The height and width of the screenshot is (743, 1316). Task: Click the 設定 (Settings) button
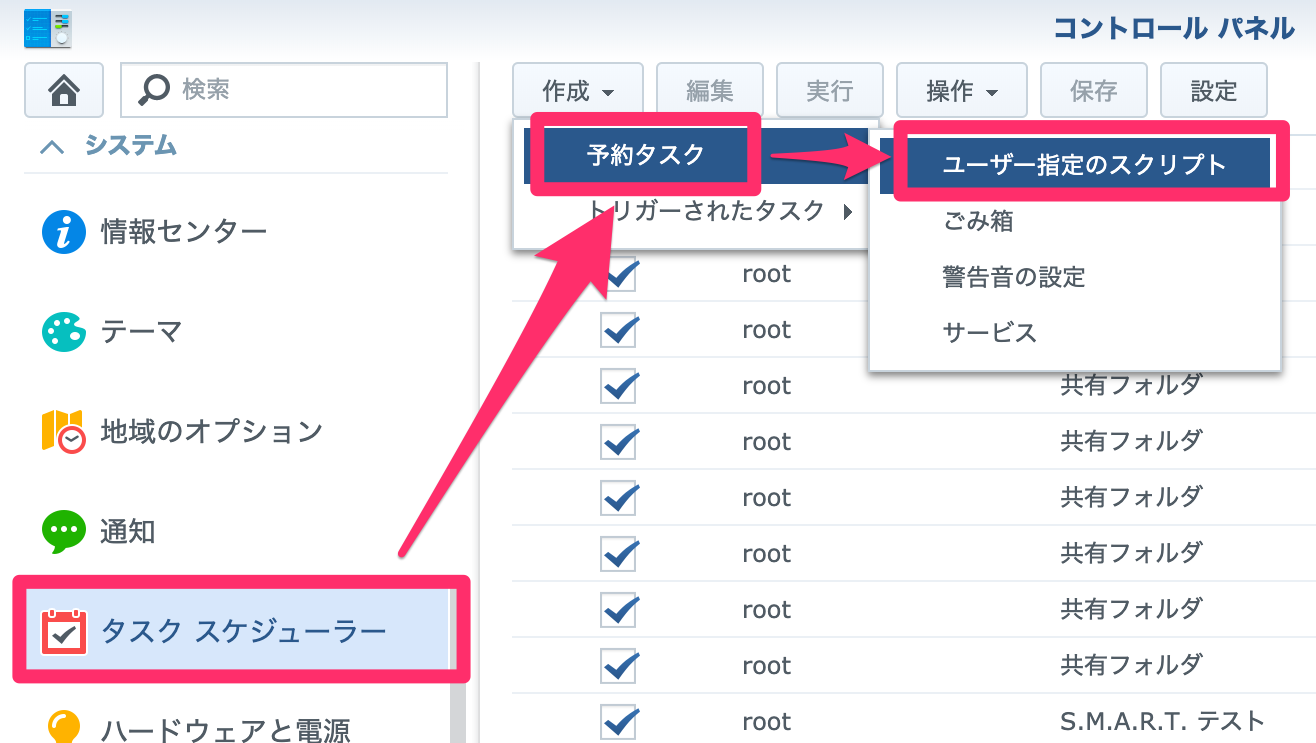tap(1213, 92)
